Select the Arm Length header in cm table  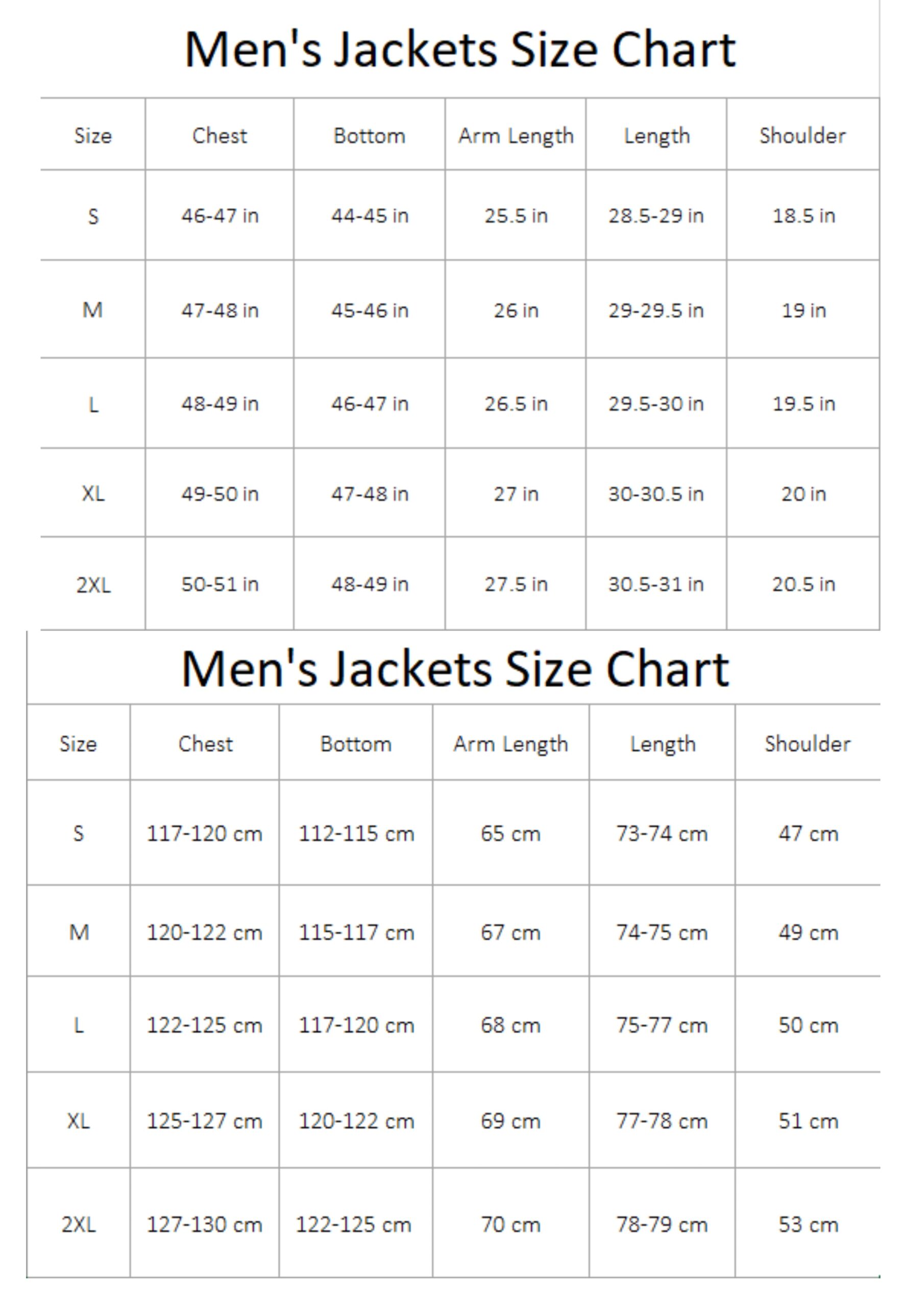(510, 744)
